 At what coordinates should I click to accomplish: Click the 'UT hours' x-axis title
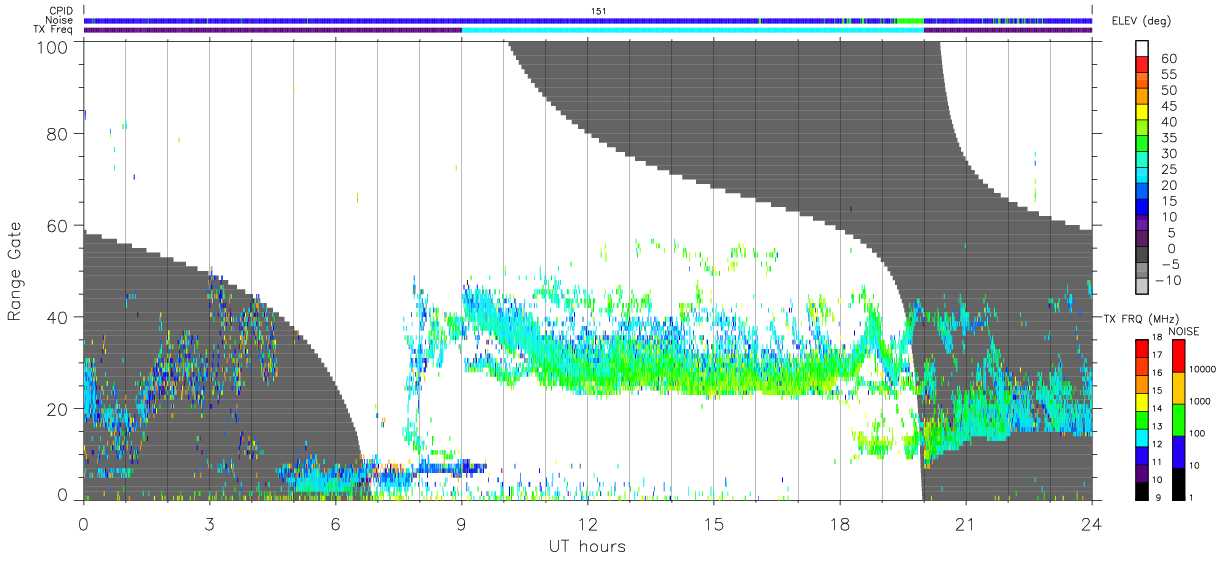pos(587,546)
